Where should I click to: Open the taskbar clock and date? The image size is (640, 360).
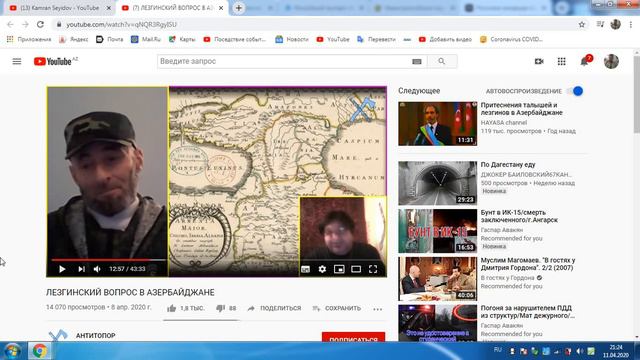(616, 351)
